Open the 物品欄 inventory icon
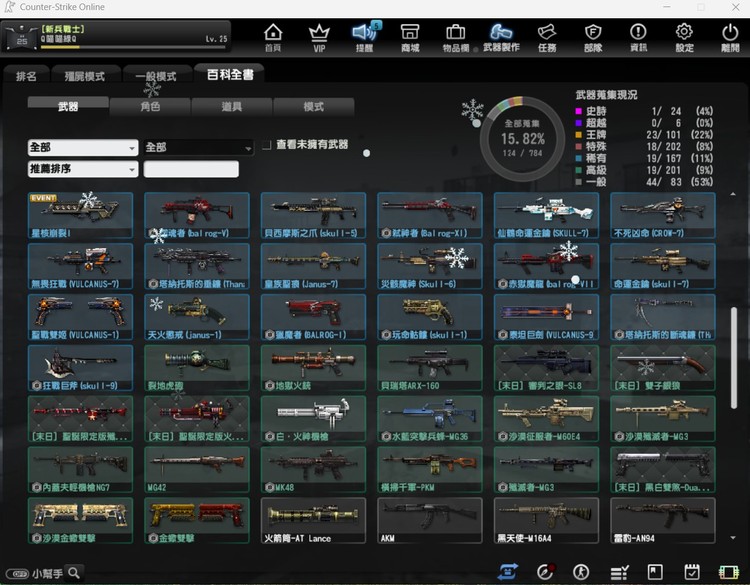The height and width of the screenshot is (585, 750). 455,37
